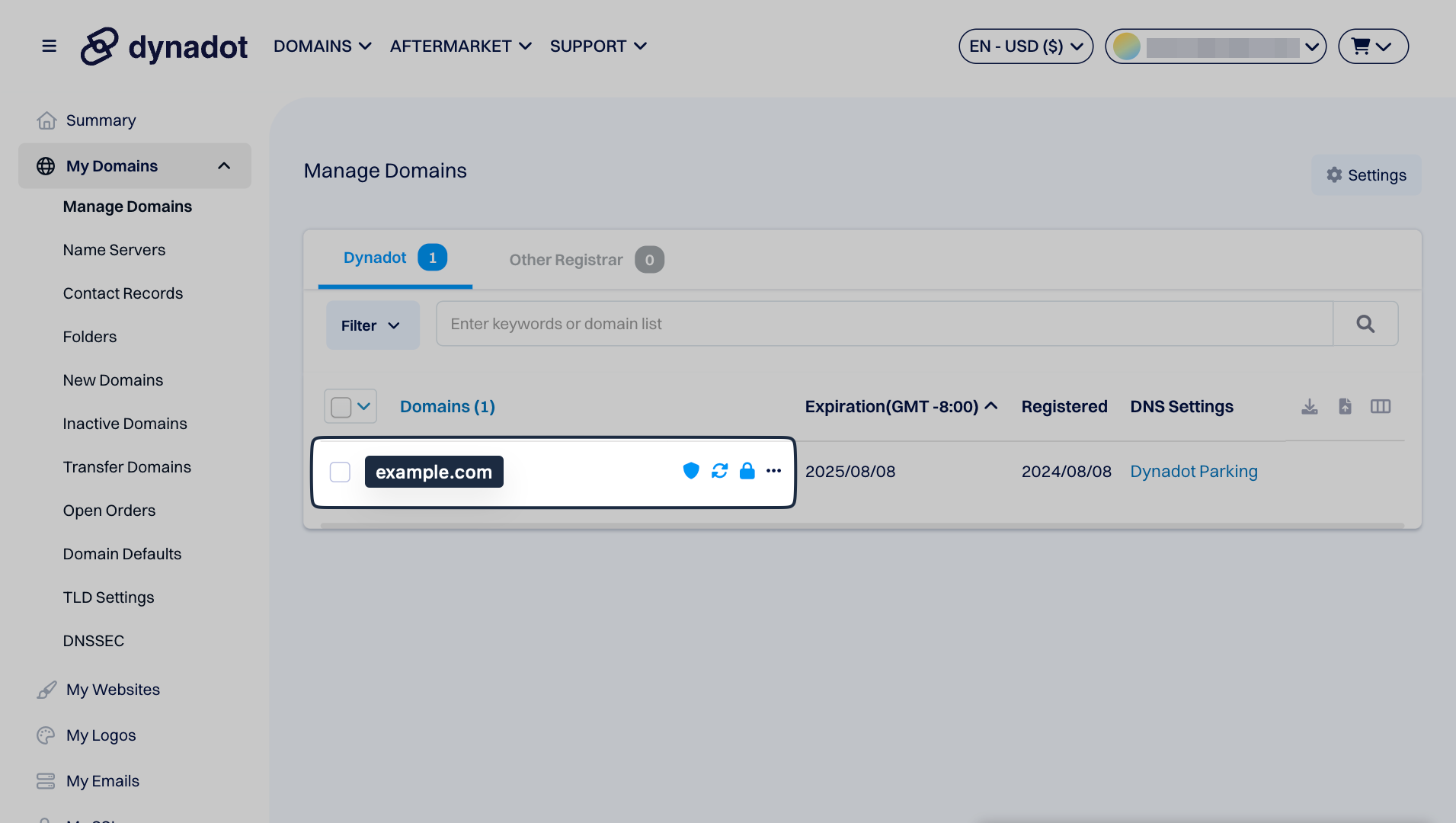Click the horizontal scrollbar under the table
The image size is (1456, 823).
862,526
